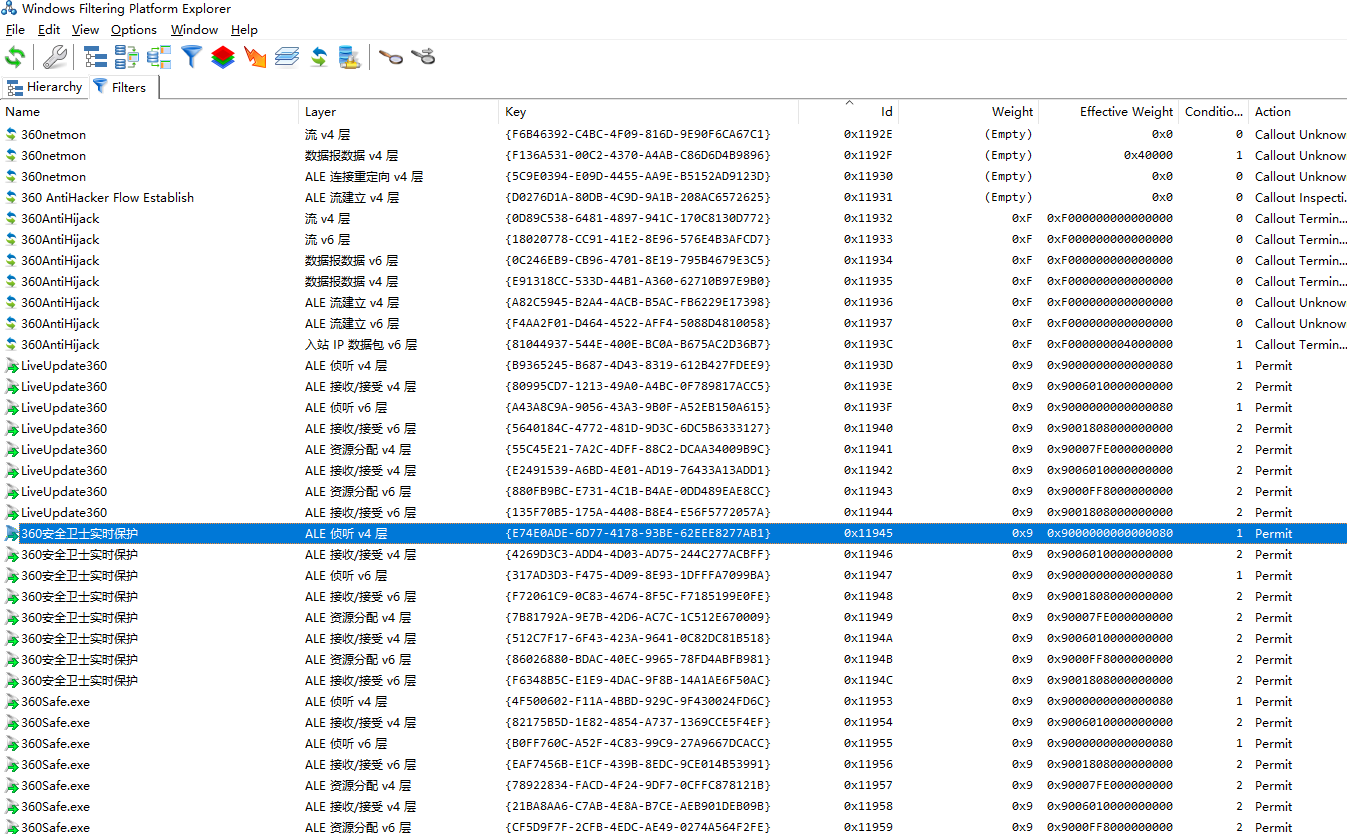
Task: Sort filters by the Weight column
Action: pos(1012,111)
